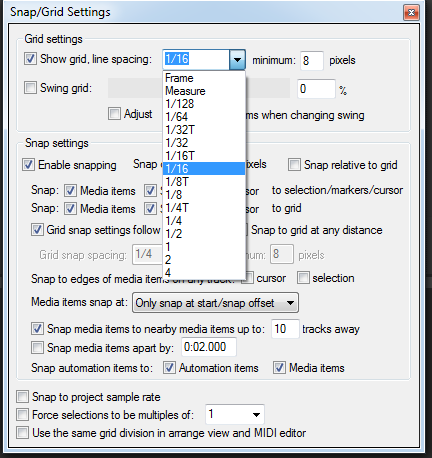
Task: Check Snap relative to grid
Action: pos(294,165)
